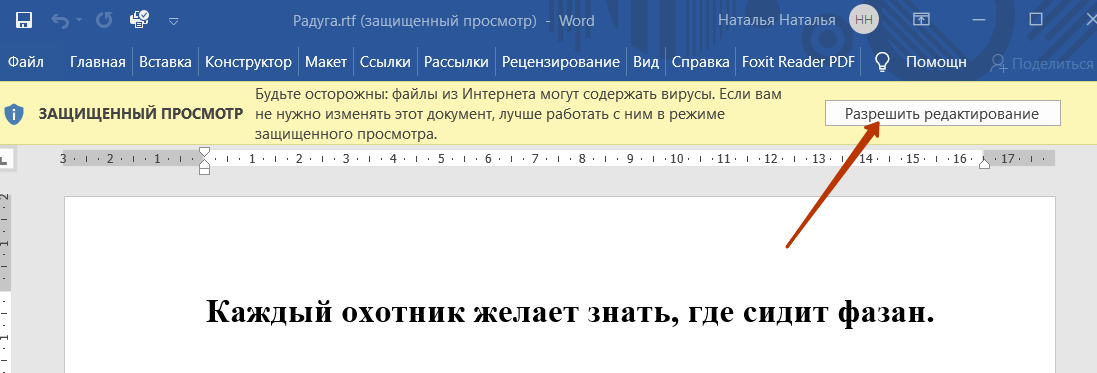Switch to the Вставка tab
The image size is (1097, 373).
(x=165, y=62)
